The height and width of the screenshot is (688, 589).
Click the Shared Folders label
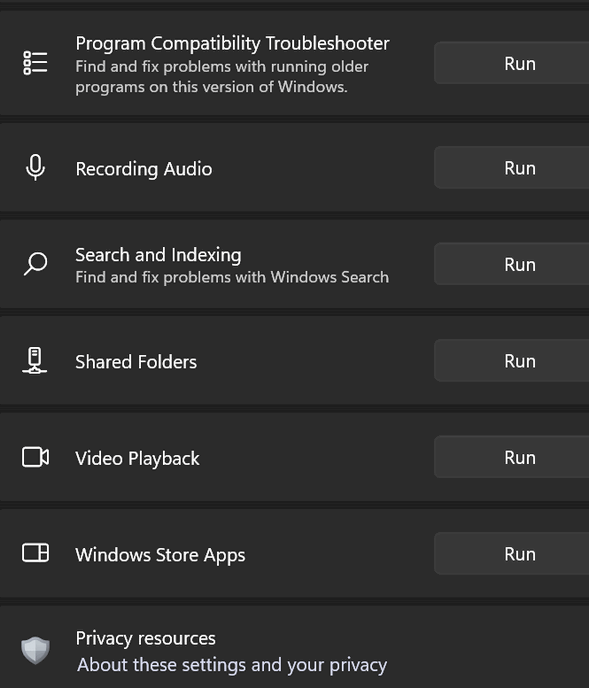[x=136, y=362]
